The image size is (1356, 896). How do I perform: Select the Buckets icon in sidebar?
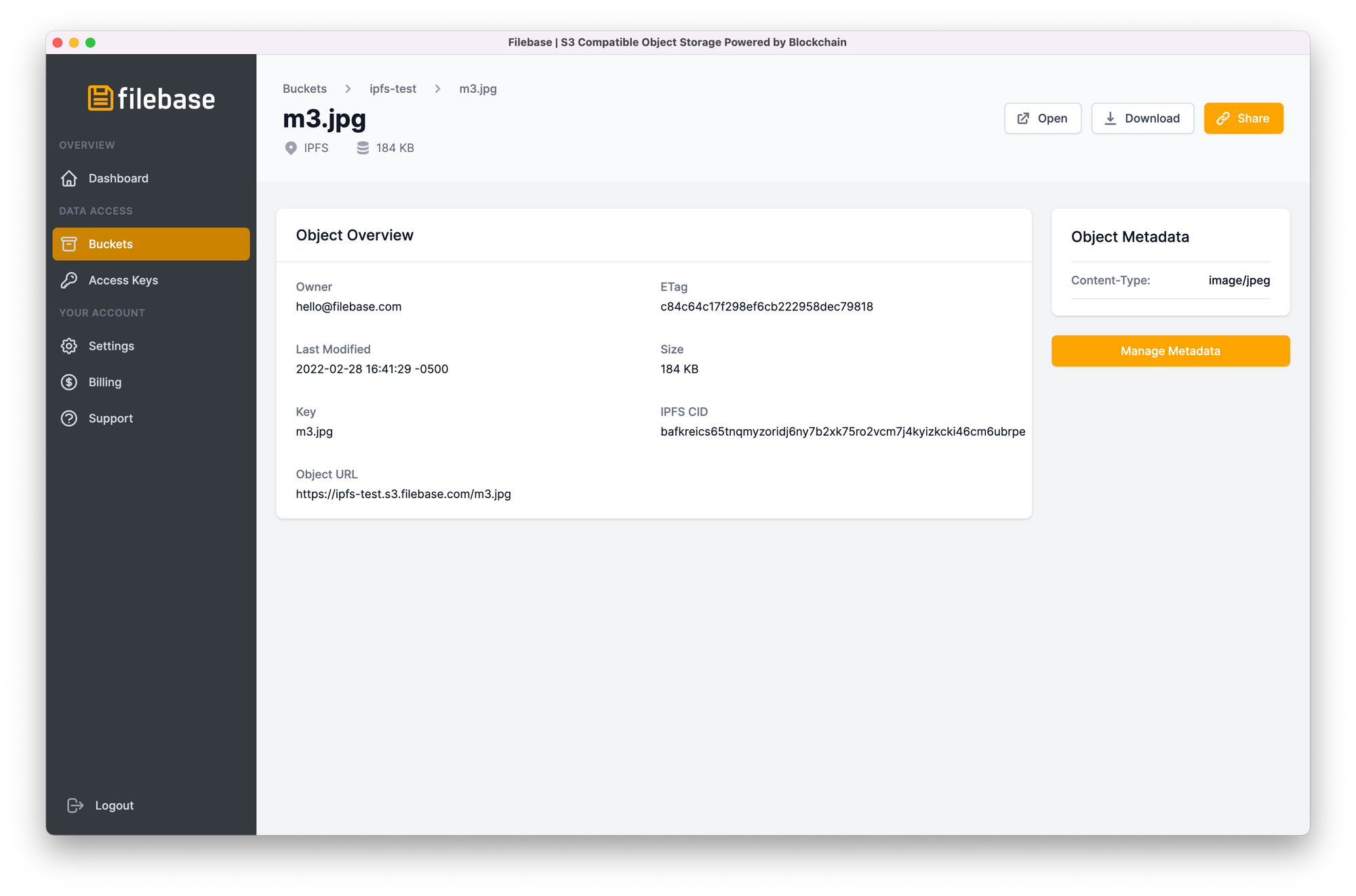tap(69, 243)
